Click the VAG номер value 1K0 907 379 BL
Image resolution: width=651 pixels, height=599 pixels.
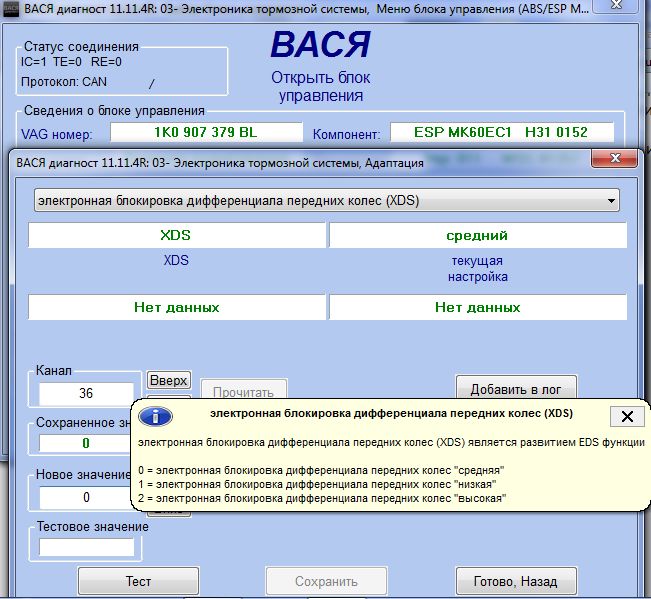coord(206,132)
